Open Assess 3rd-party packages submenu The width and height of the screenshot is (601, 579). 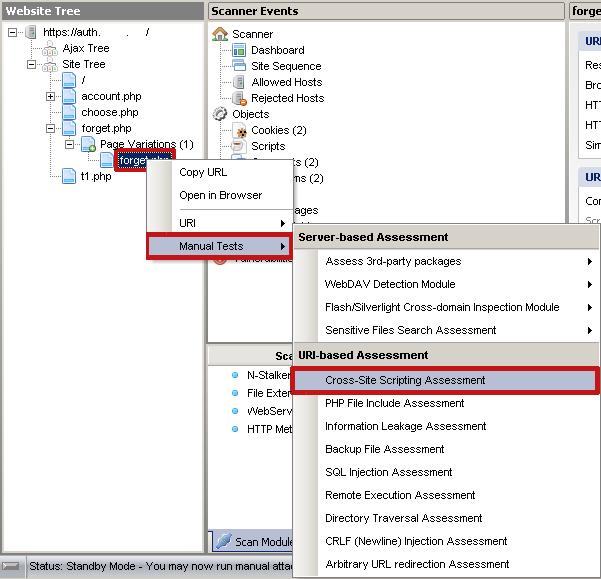[446, 261]
